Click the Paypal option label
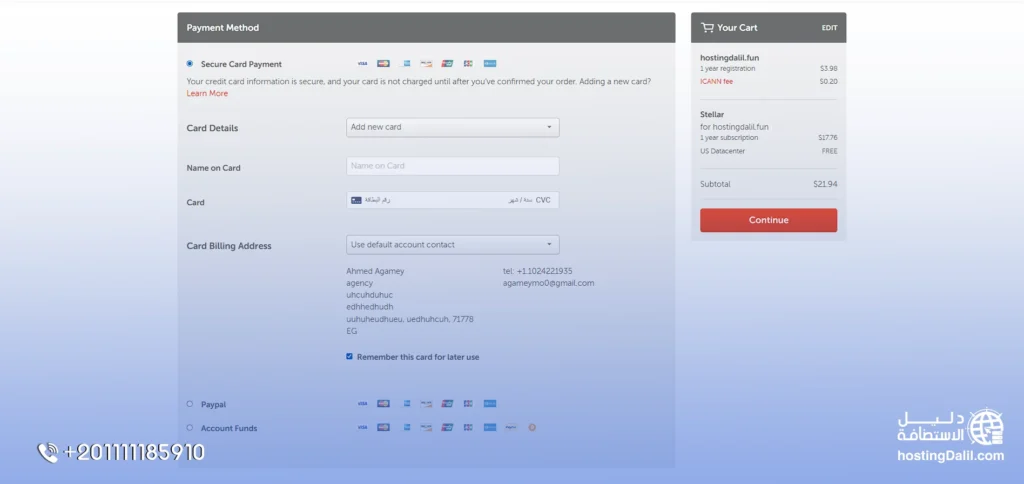 [x=214, y=404]
